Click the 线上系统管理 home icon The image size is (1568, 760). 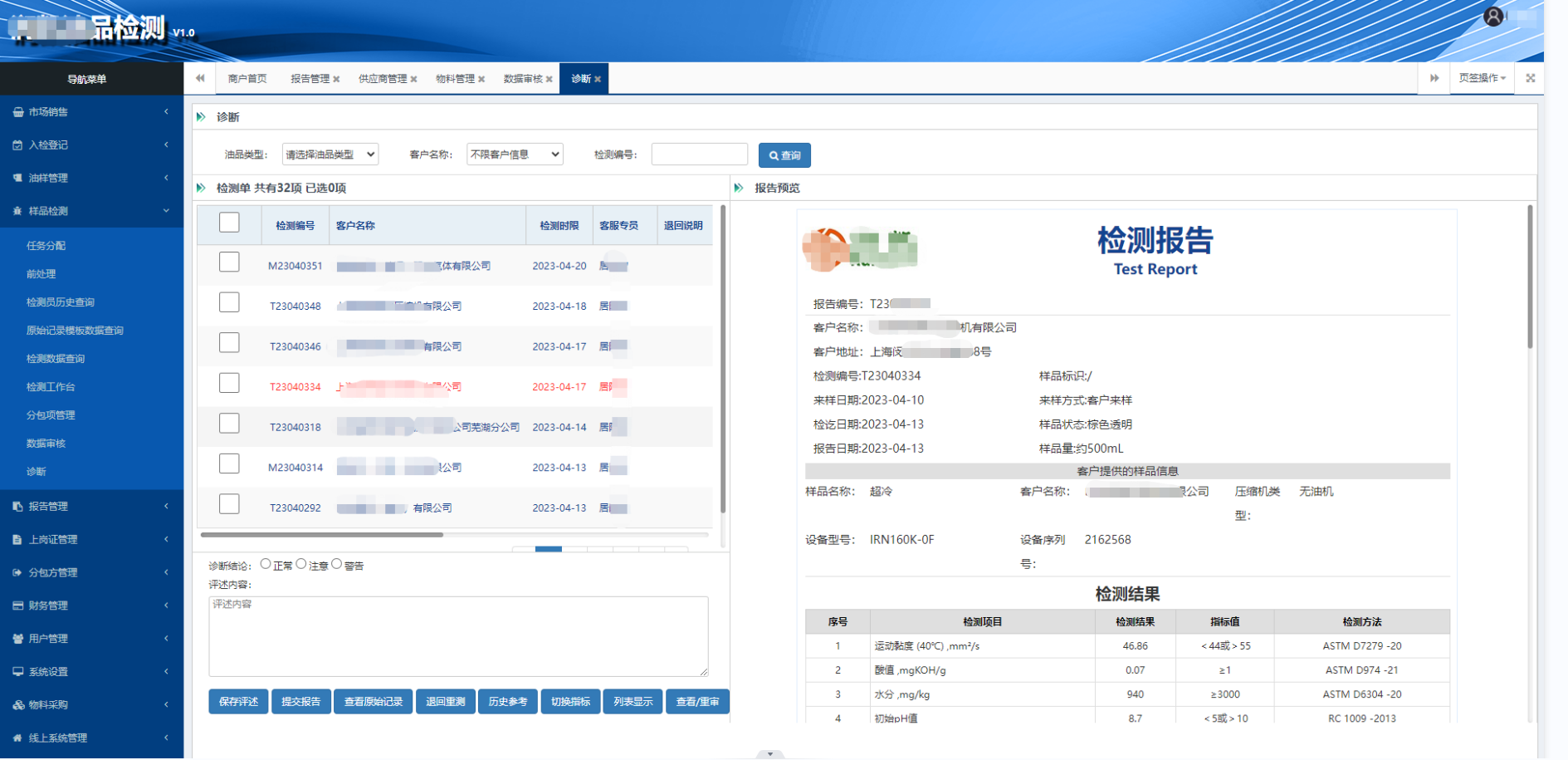[17, 738]
